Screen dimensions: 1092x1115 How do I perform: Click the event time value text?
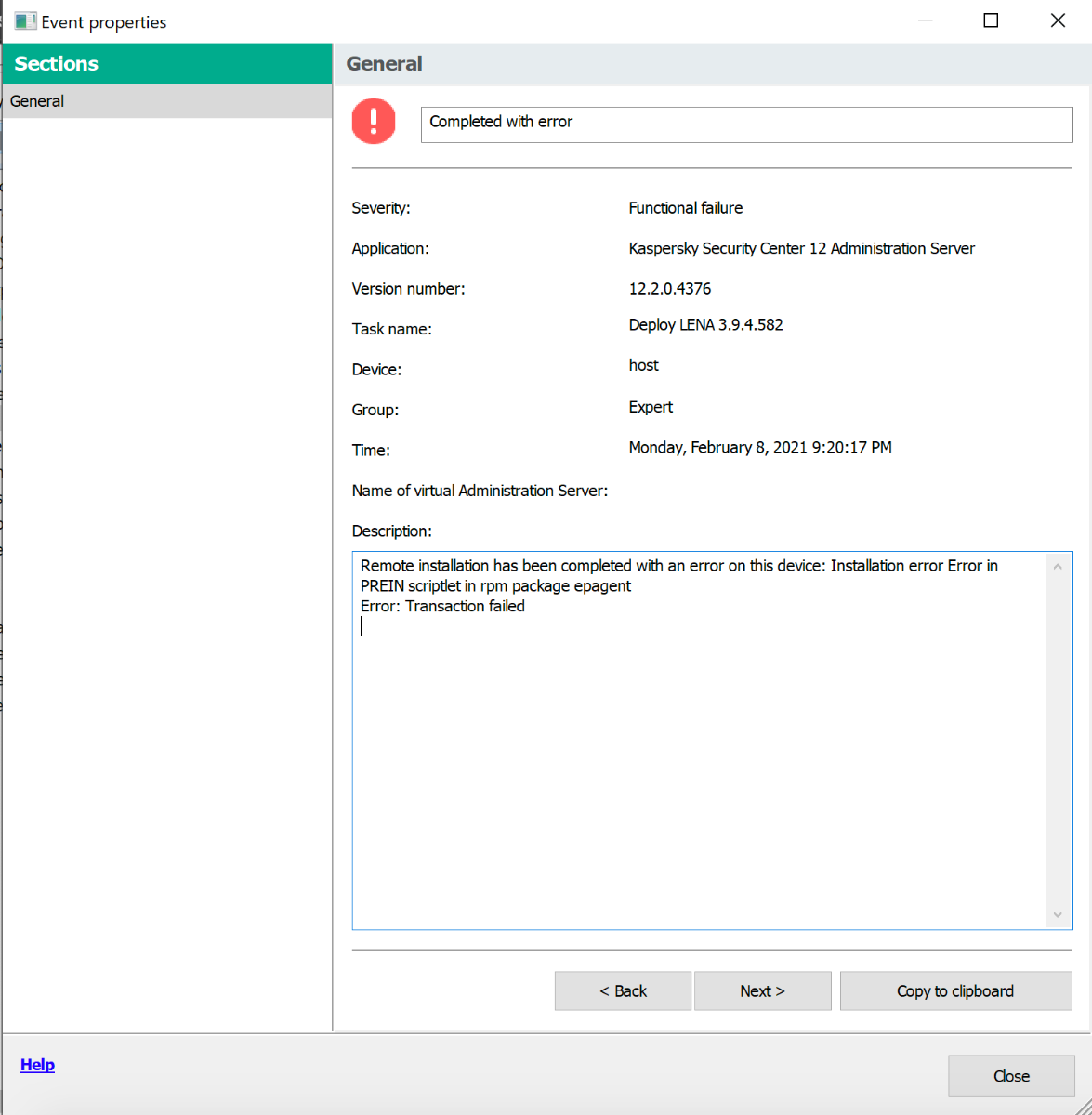click(759, 448)
